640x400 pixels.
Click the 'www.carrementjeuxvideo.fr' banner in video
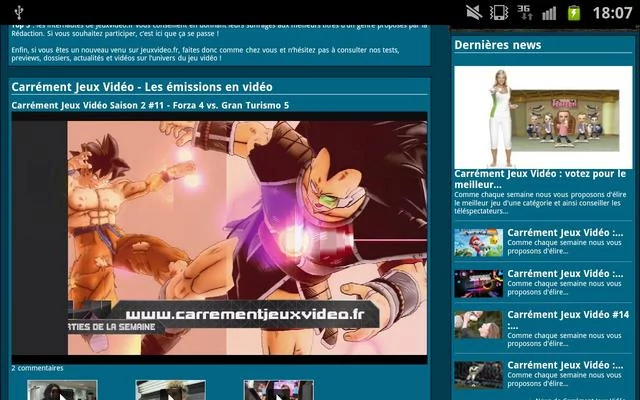tap(245, 314)
